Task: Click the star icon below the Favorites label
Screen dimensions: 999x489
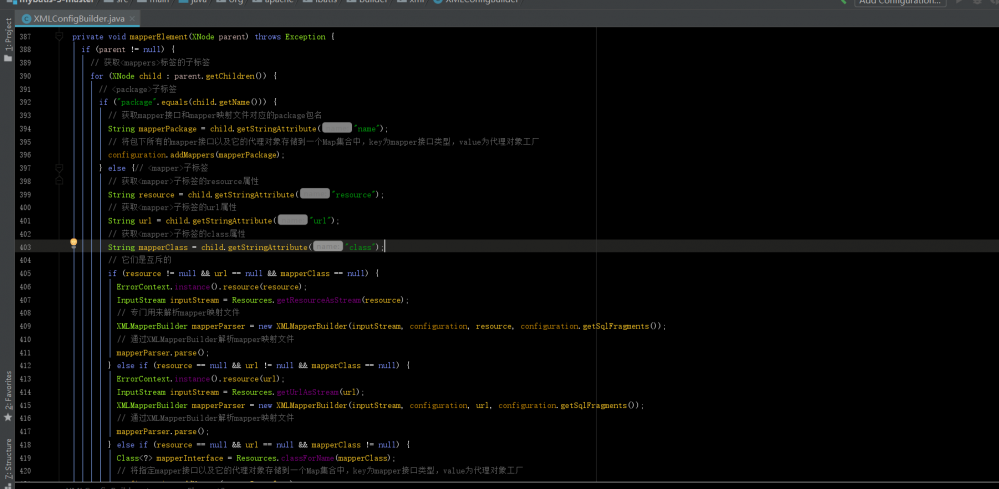Action: [8, 417]
